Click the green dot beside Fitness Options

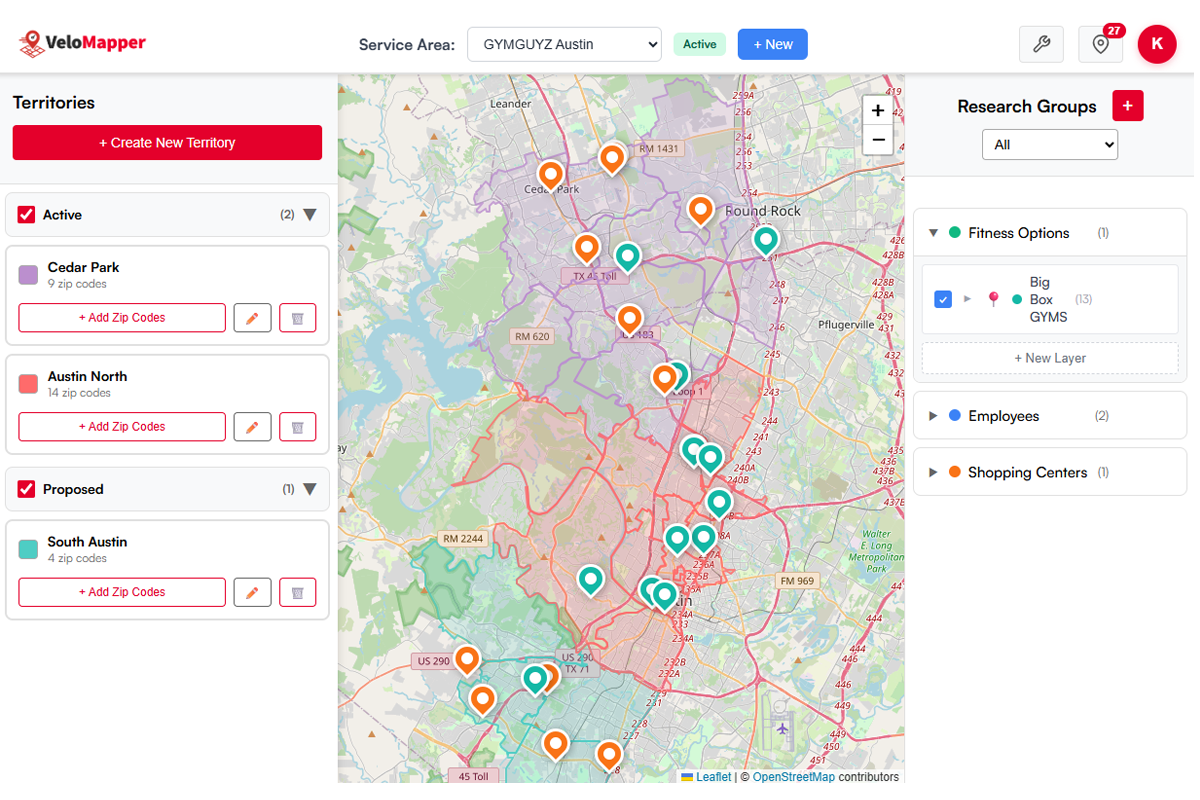click(x=954, y=233)
